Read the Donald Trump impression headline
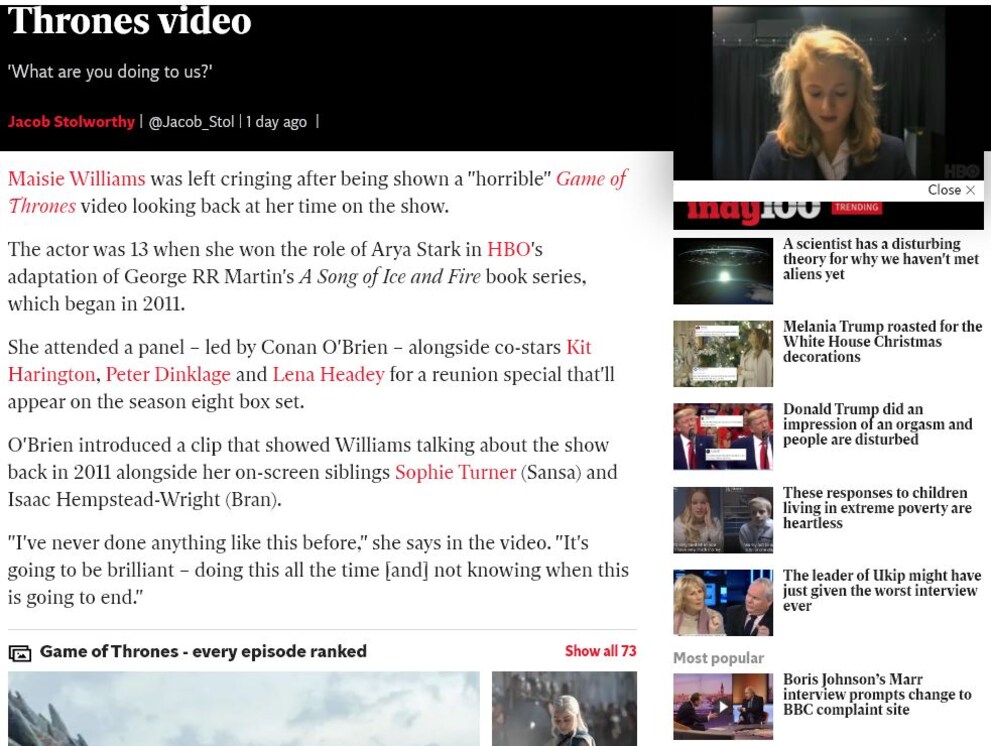Image resolution: width=991 pixels, height=746 pixels. pos(877,424)
